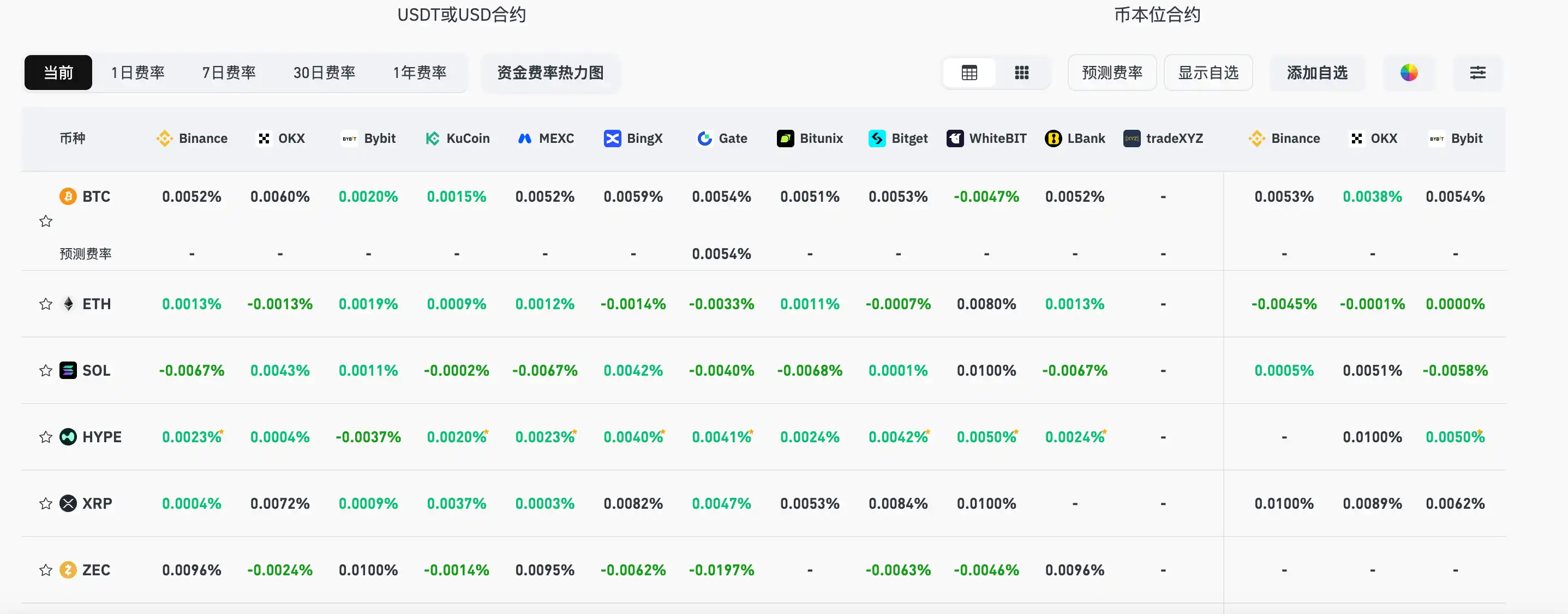Click the Bitunix exchange logo
Viewport: 1568px width, 614px height.
(785, 139)
